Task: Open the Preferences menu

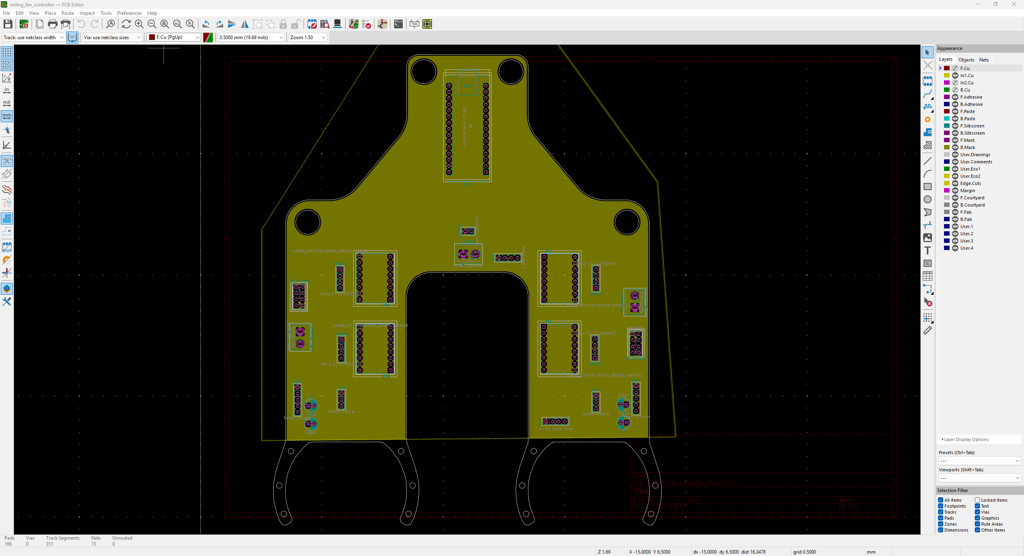Action: click(x=129, y=13)
